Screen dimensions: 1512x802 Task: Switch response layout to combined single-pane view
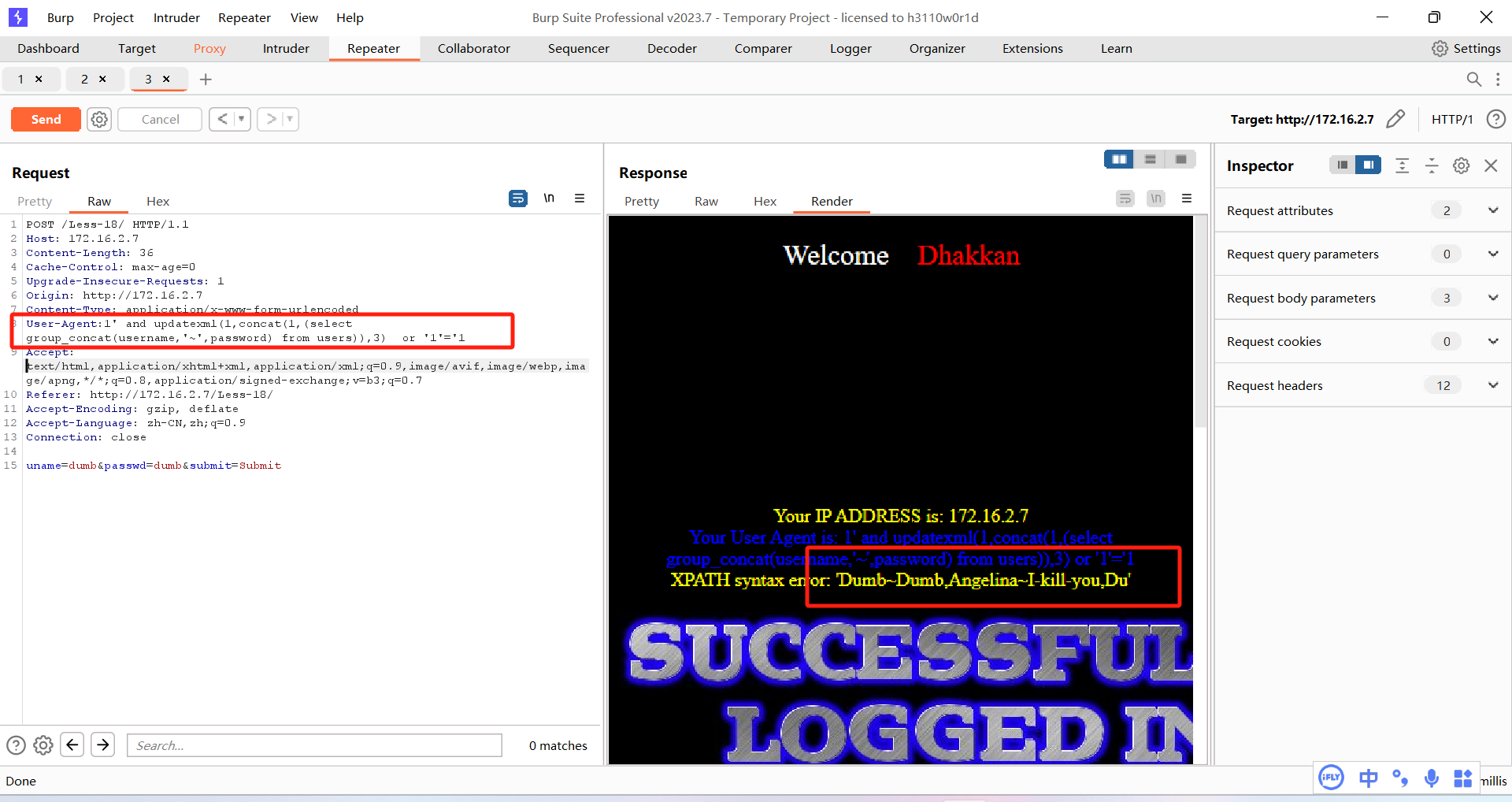pyautogui.click(x=1180, y=159)
